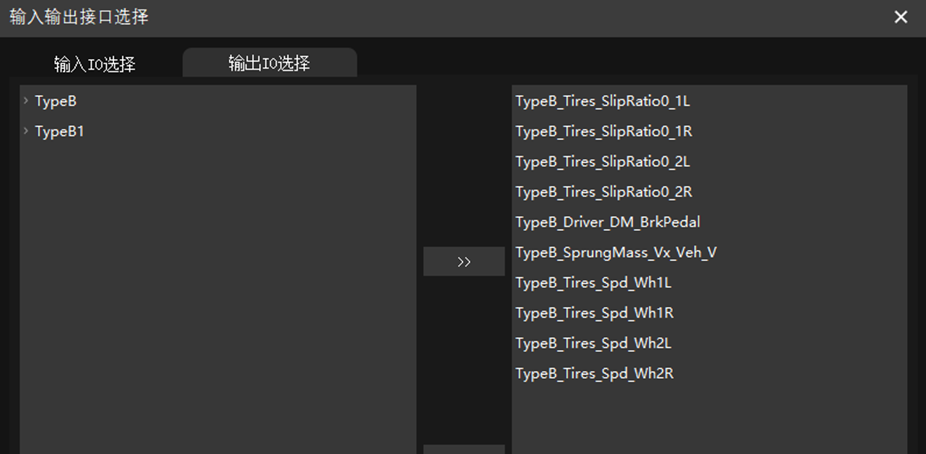Select TypeB_Tires_Spd_Wh1R signal
This screenshot has width=926, height=454.
[x=594, y=313]
